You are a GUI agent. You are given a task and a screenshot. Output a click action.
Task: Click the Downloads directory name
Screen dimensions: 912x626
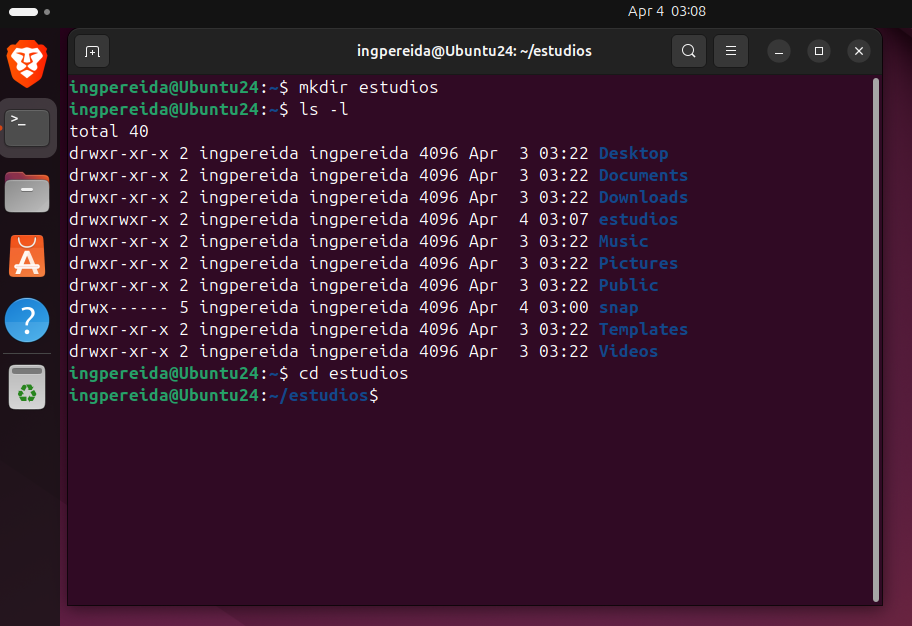pyautogui.click(x=643, y=197)
